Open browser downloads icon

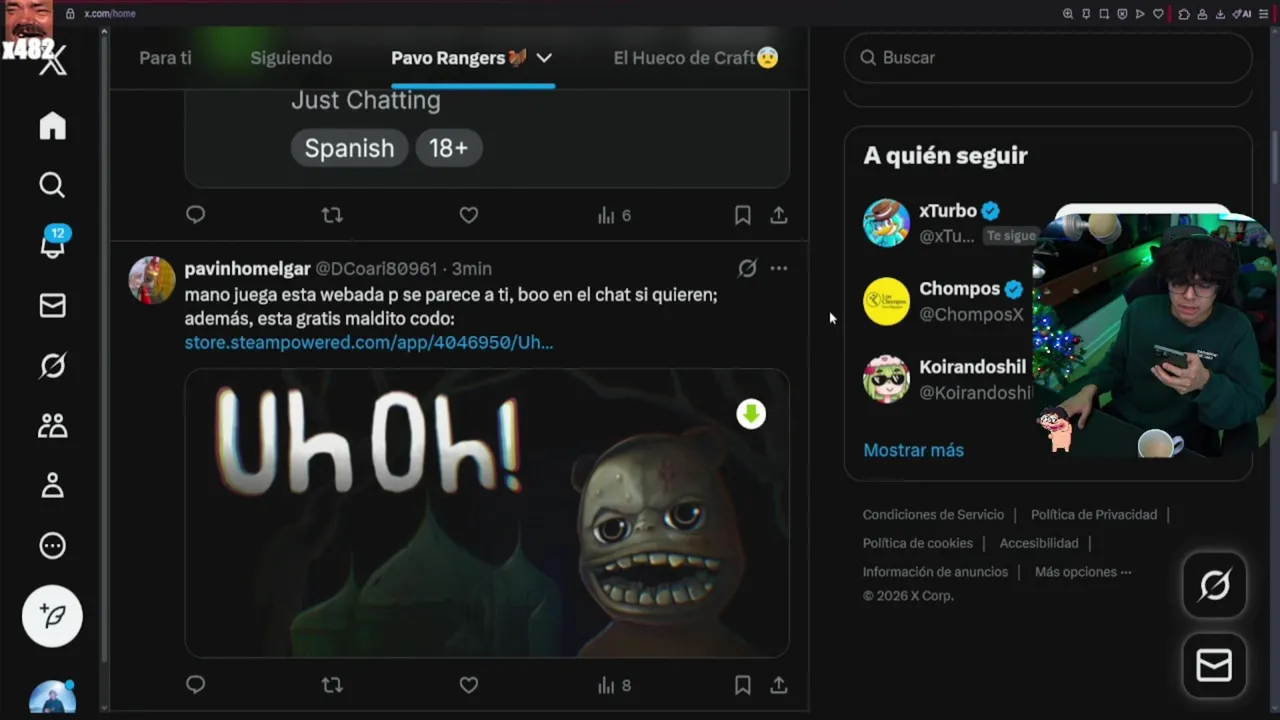click(x=1220, y=14)
